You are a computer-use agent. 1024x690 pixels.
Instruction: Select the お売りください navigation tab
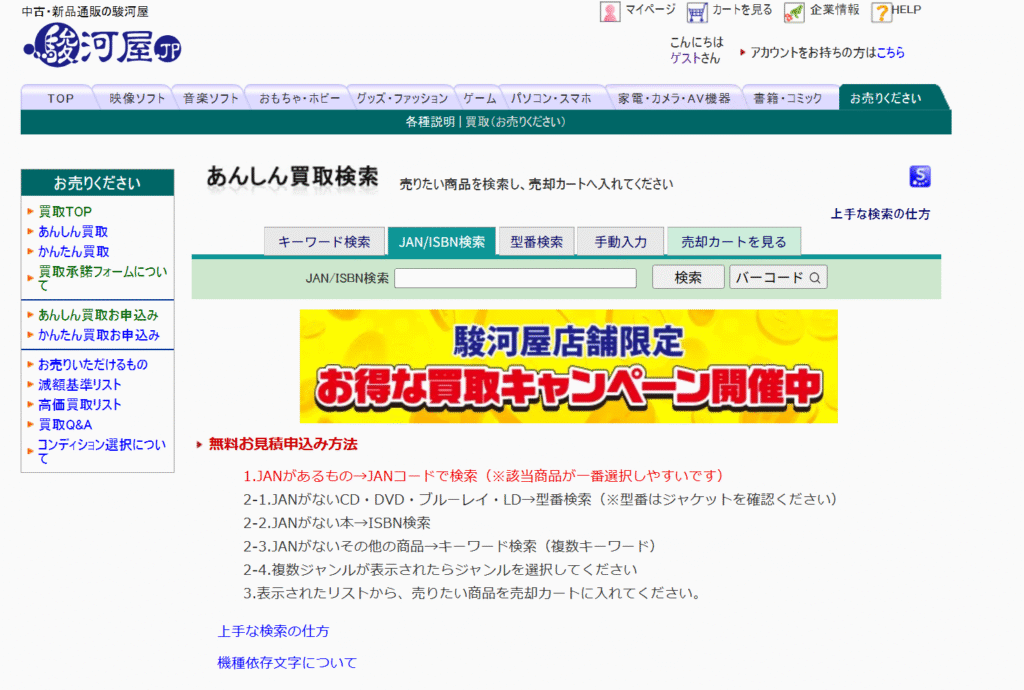pyautogui.click(x=886, y=98)
